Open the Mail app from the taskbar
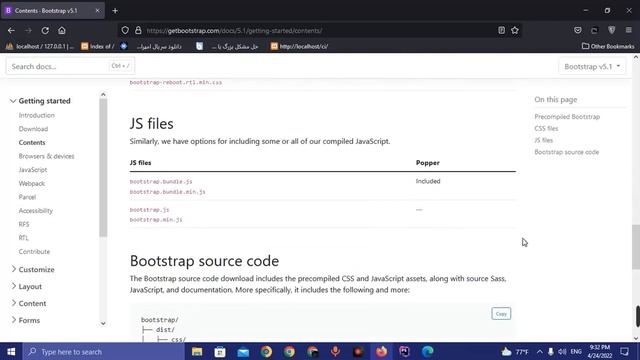Image resolution: width=640 pixels, height=360 pixels. (243, 351)
